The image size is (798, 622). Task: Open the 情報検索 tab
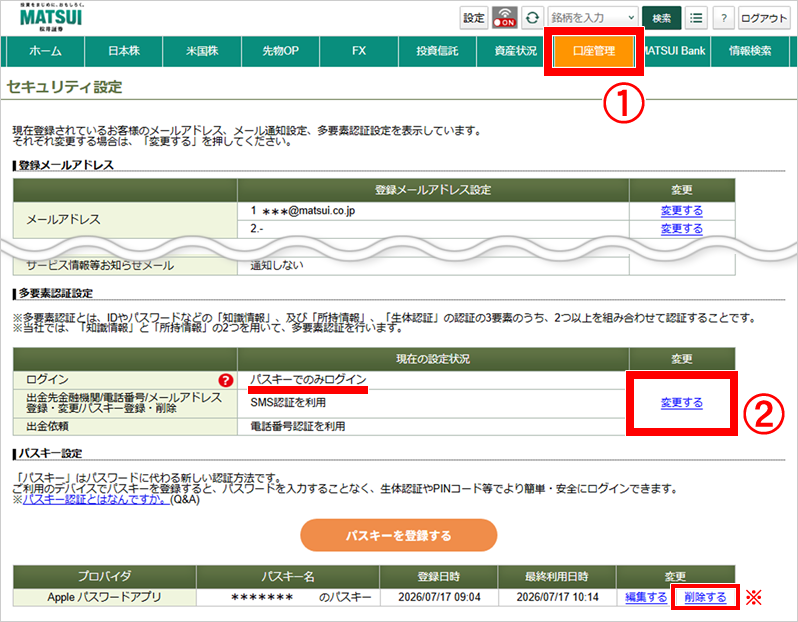pyautogui.click(x=750, y=51)
